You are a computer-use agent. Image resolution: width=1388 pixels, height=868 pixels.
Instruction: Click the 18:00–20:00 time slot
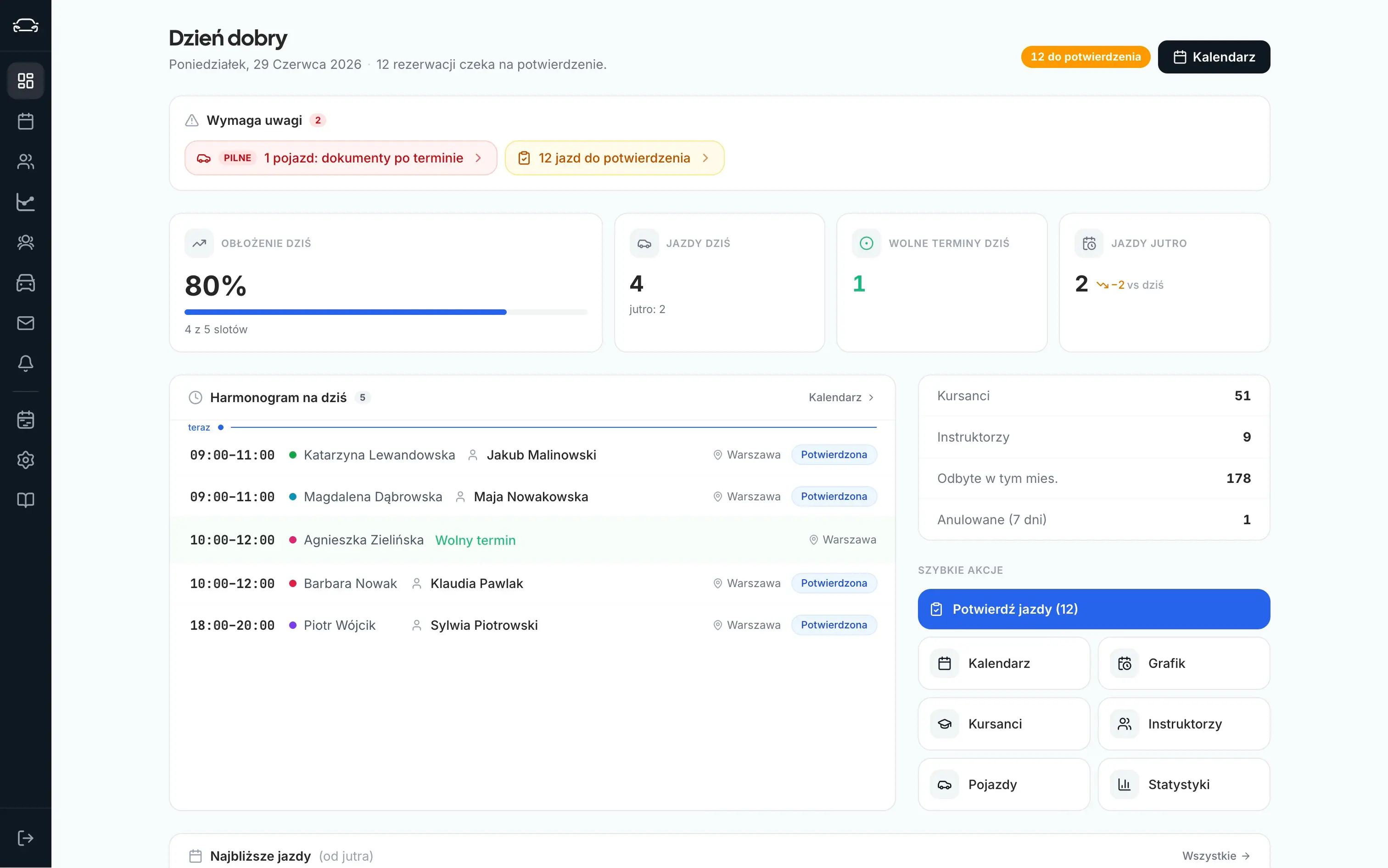point(232,625)
